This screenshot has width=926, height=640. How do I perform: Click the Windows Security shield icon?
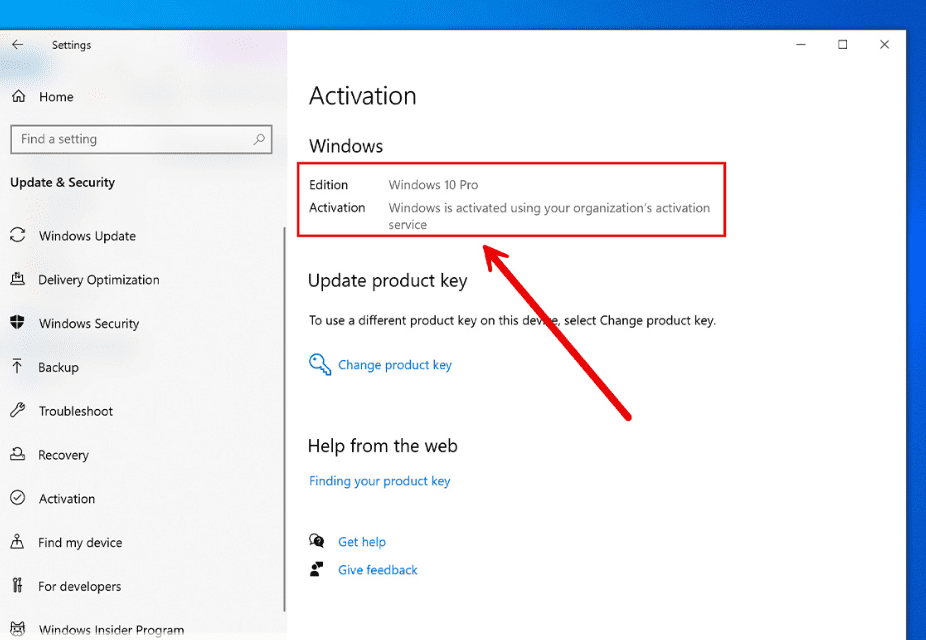[x=17, y=323]
